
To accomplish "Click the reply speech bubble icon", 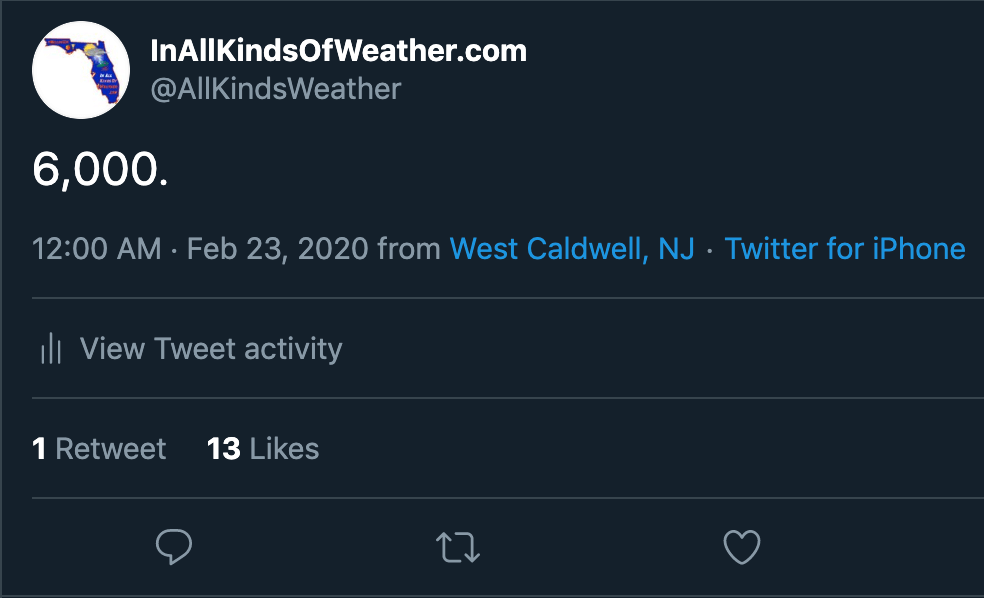I will pyautogui.click(x=174, y=547).
